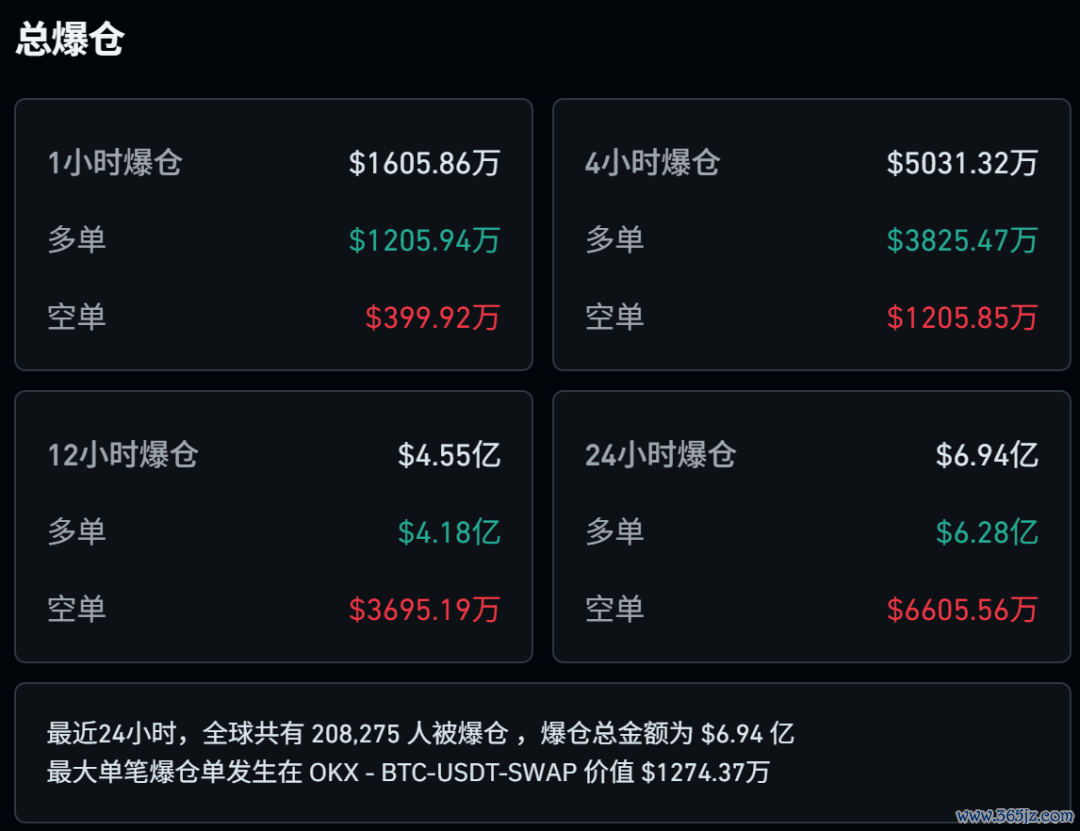Select the 24小时爆仓 card title
Viewport: 1080px width, 831px height.
coord(660,455)
